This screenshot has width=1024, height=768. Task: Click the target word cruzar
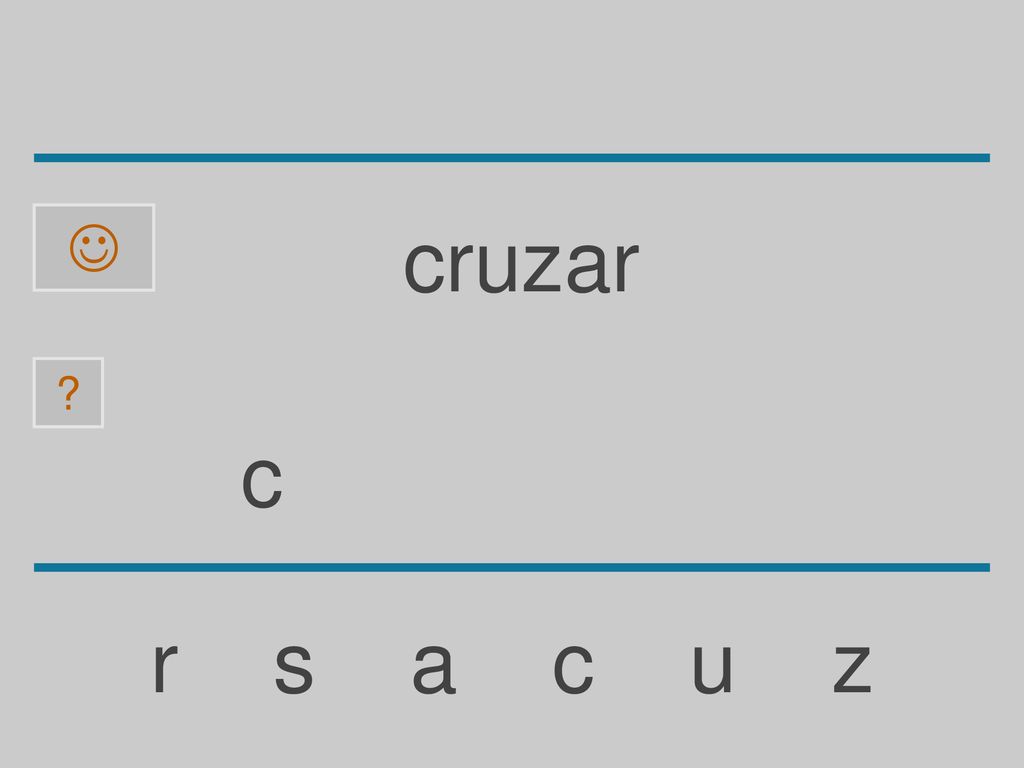(520, 266)
